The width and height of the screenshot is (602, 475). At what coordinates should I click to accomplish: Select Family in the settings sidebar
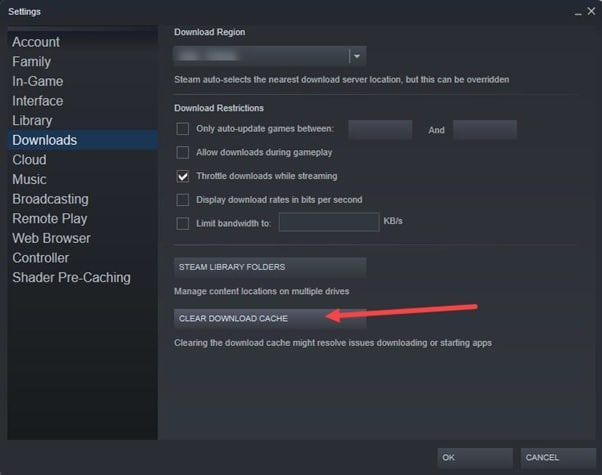coord(31,62)
